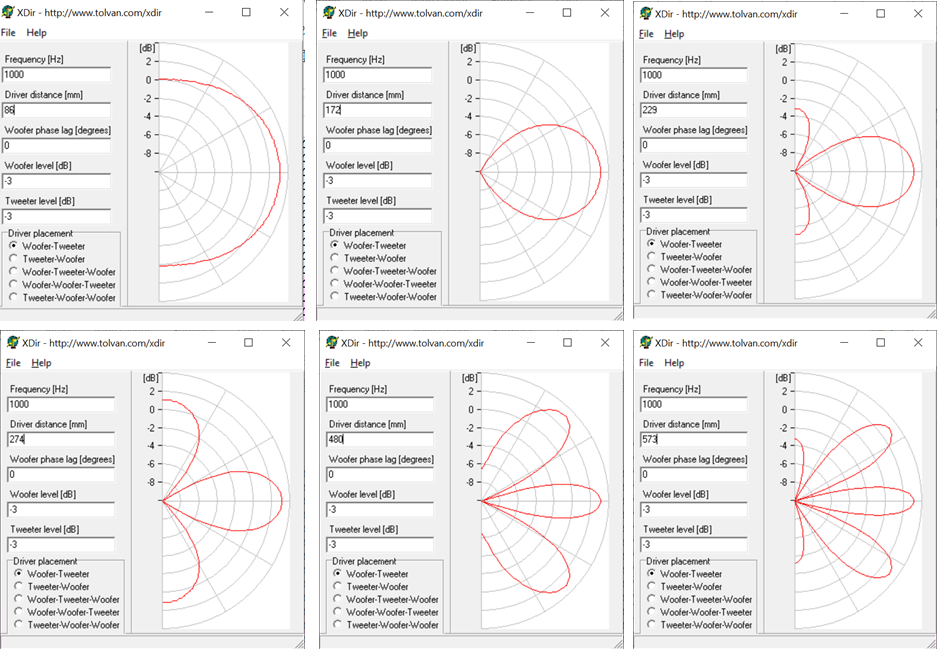The image size is (937, 649).
Task: Select Woofer-Woofer-Tweeter placement in 229 mm window
Action: 700,282
